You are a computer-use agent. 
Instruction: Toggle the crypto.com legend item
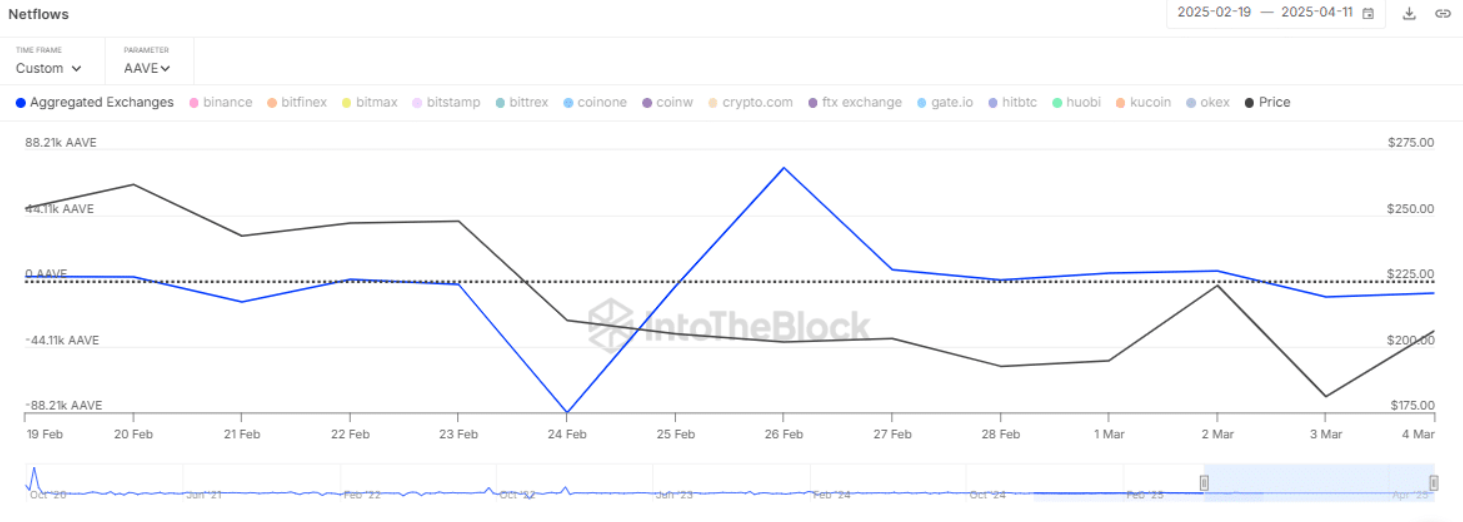click(x=750, y=102)
